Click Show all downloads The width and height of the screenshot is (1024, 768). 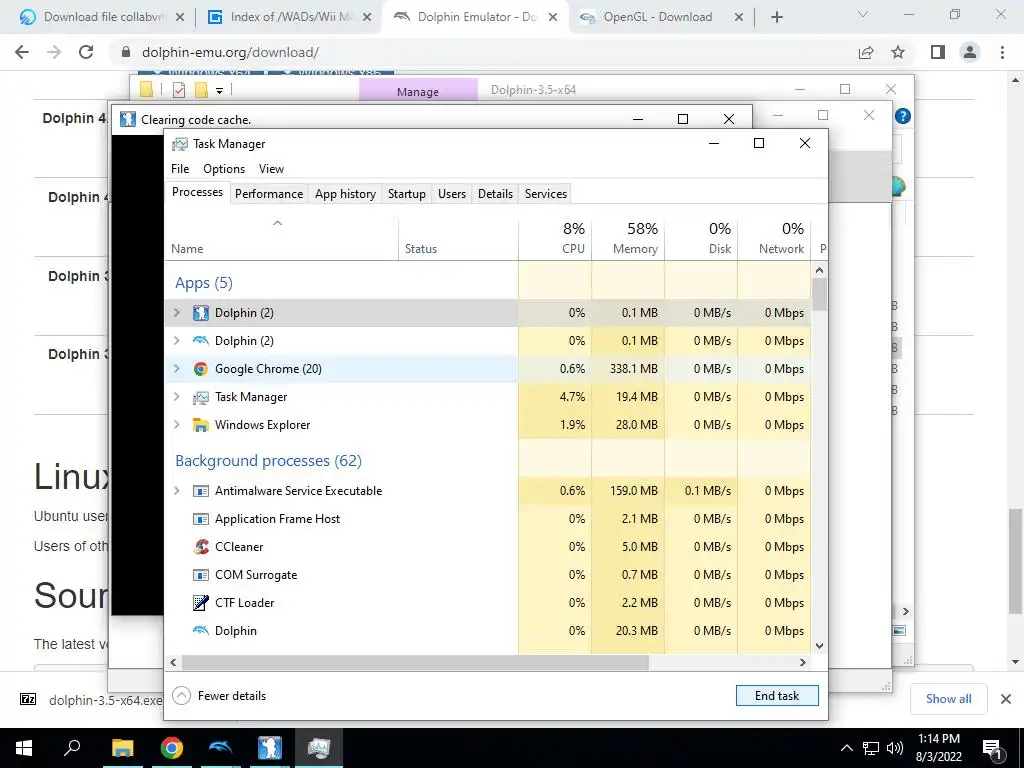click(948, 699)
